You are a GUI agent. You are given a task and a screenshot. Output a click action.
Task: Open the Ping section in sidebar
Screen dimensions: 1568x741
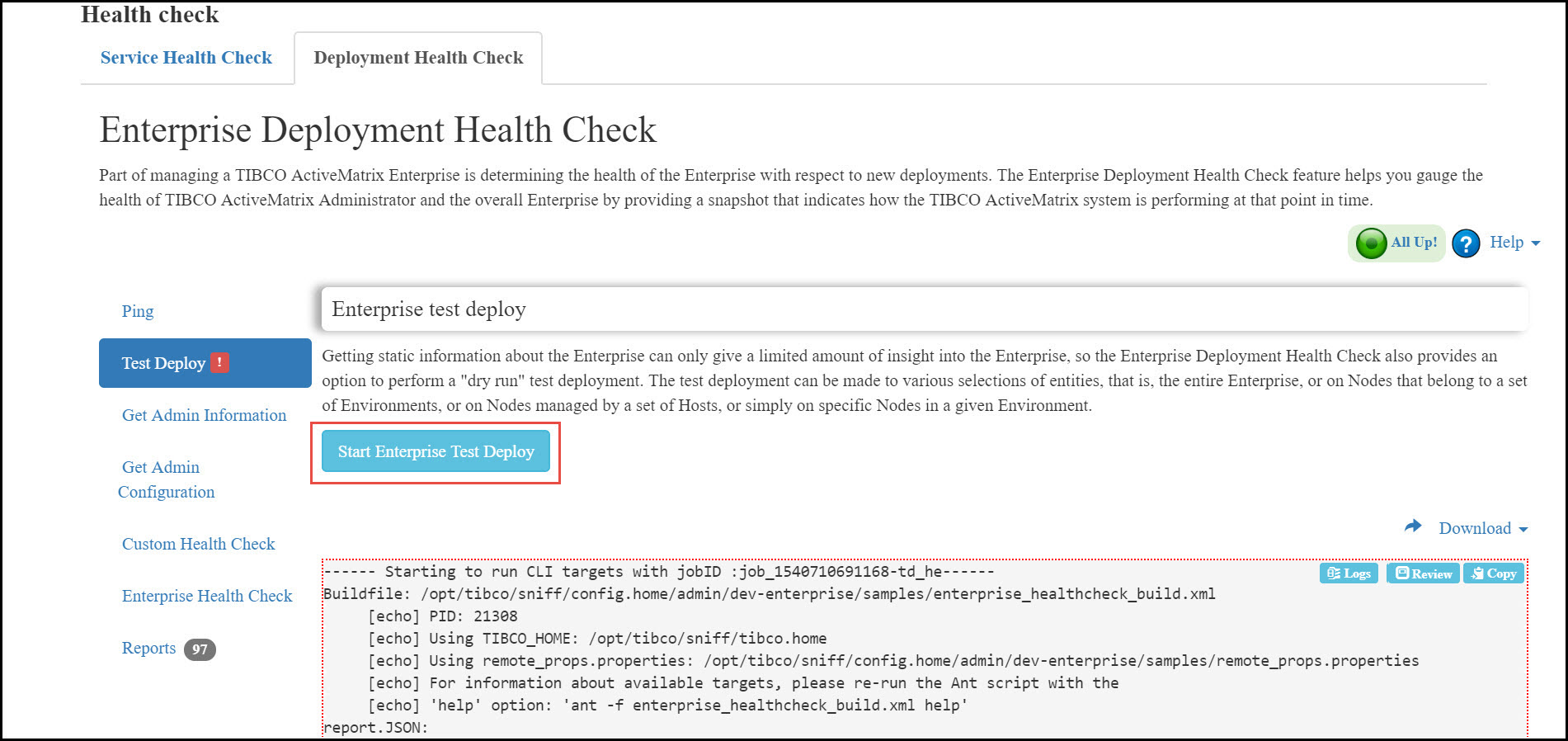tap(138, 311)
